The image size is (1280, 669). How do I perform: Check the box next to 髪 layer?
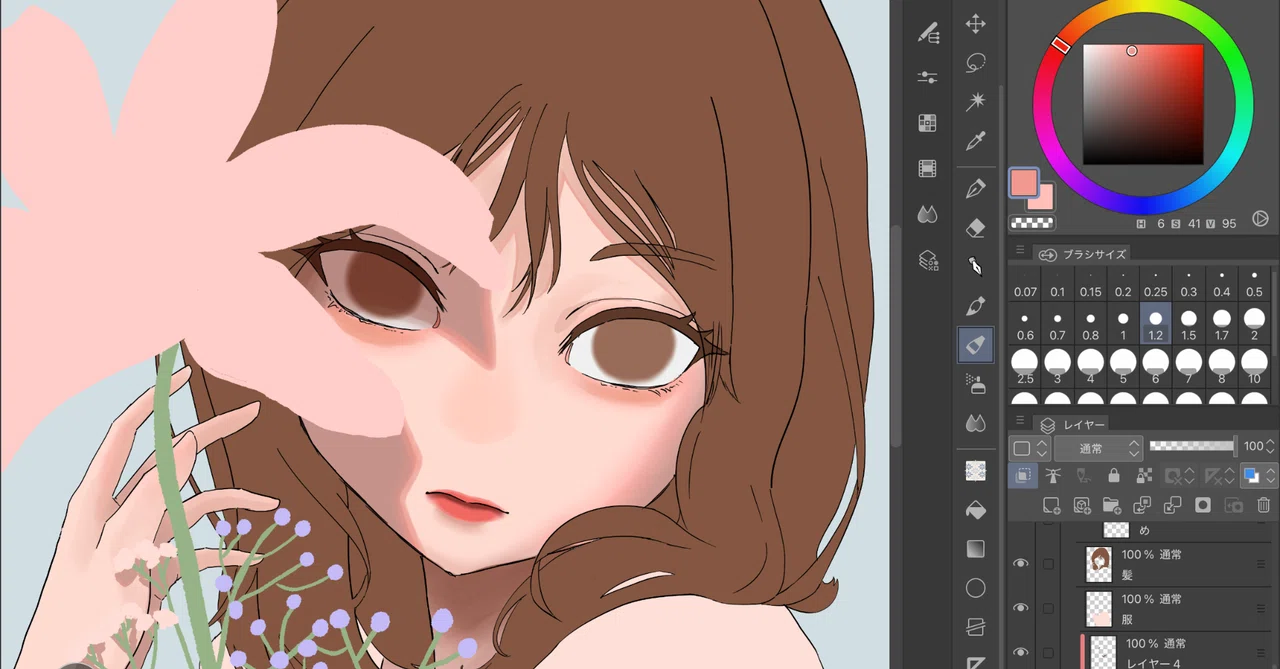coord(1048,564)
